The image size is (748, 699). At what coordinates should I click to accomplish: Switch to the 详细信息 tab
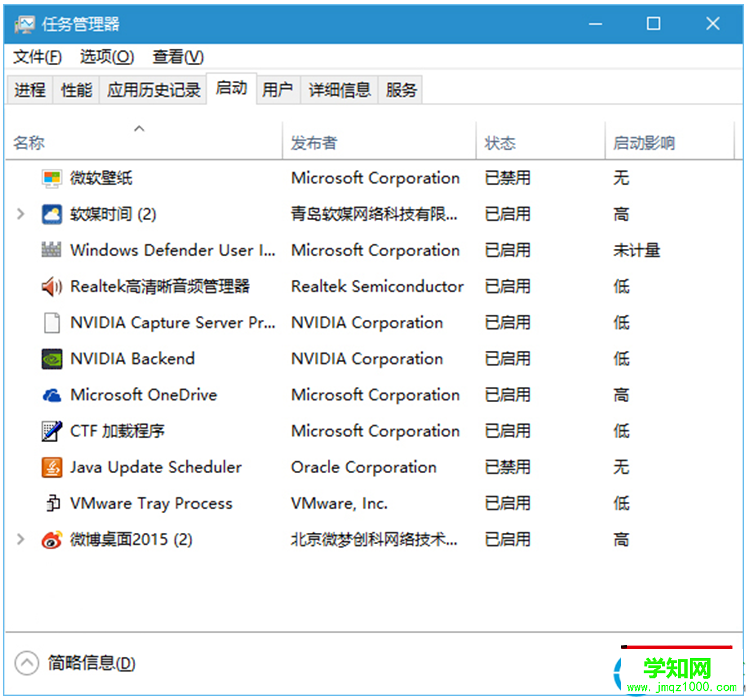pyautogui.click(x=339, y=90)
